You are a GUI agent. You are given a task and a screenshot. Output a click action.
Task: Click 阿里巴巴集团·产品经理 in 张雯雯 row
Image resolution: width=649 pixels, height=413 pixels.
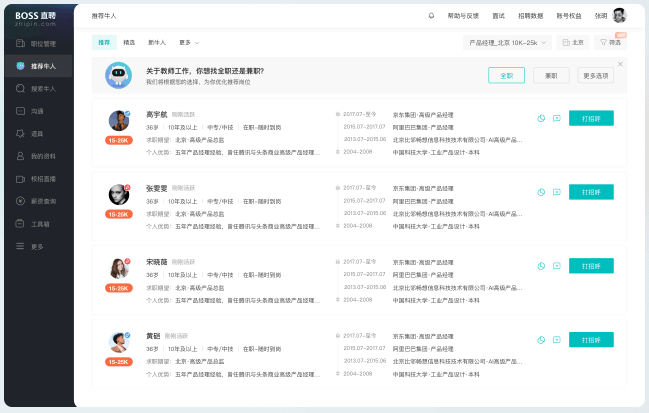[423, 201]
